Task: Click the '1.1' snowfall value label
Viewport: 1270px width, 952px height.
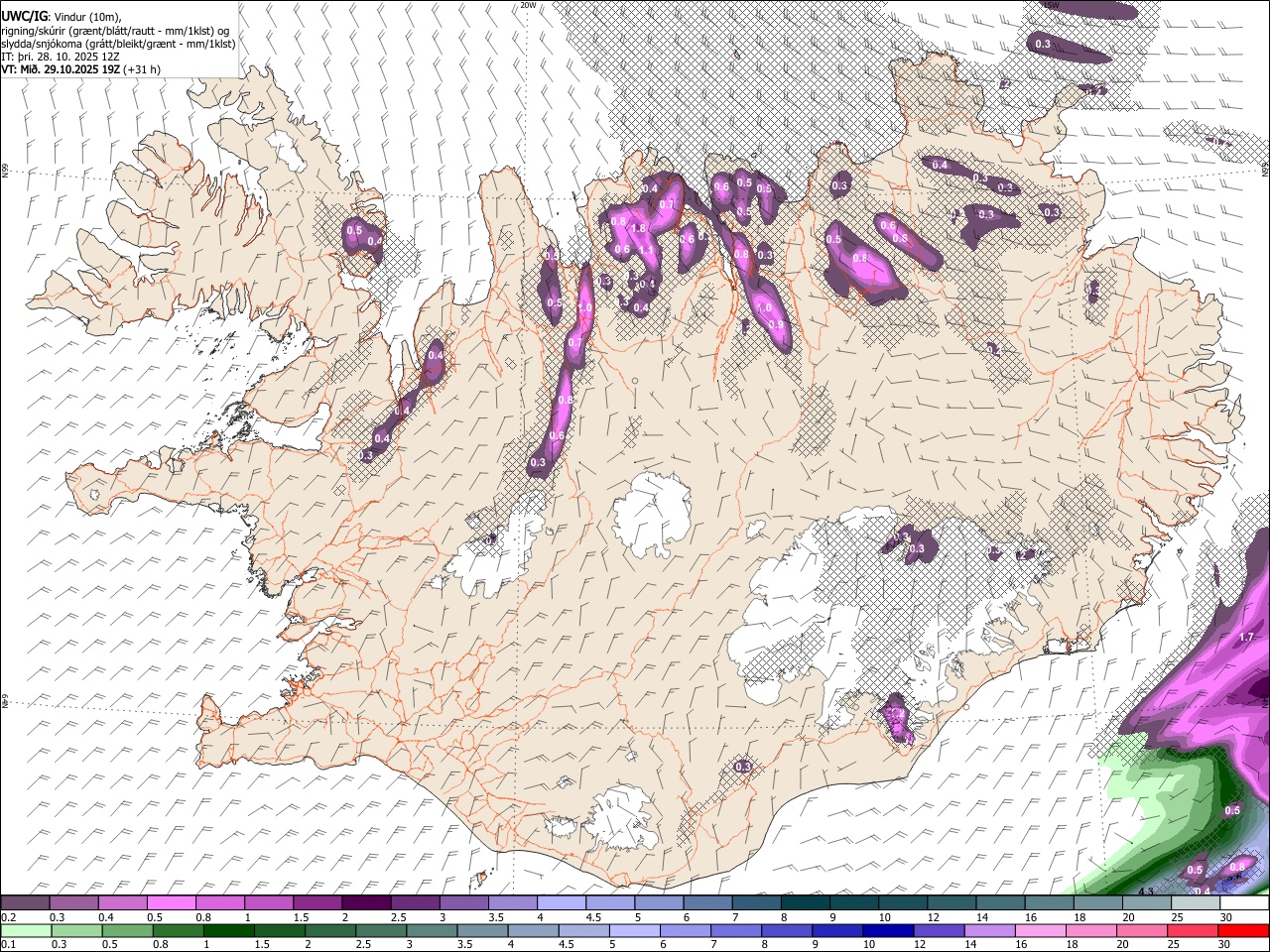Action: pyautogui.click(x=647, y=251)
